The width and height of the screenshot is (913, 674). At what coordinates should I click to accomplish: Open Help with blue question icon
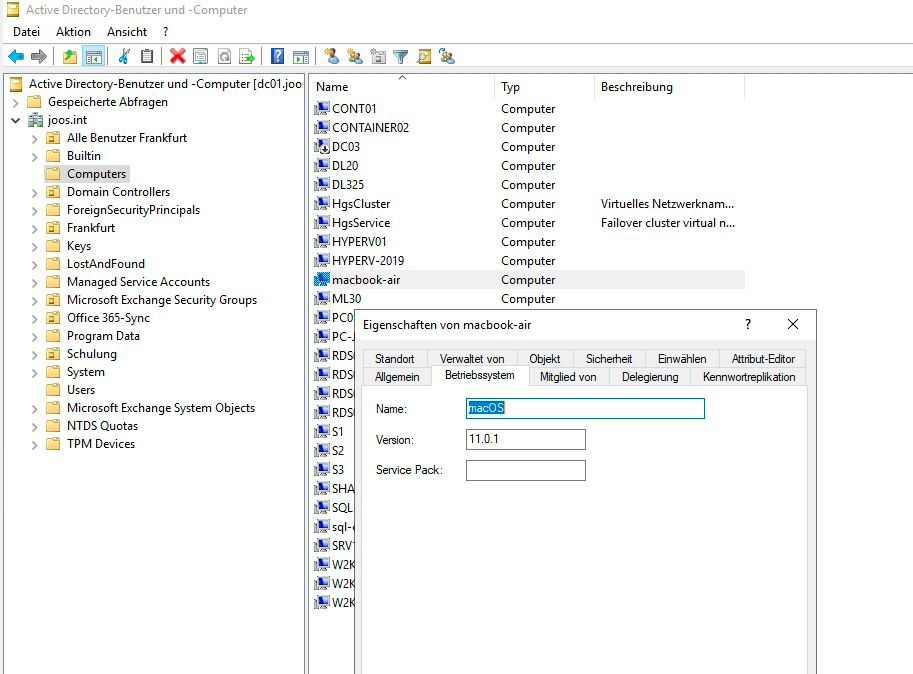278,56
